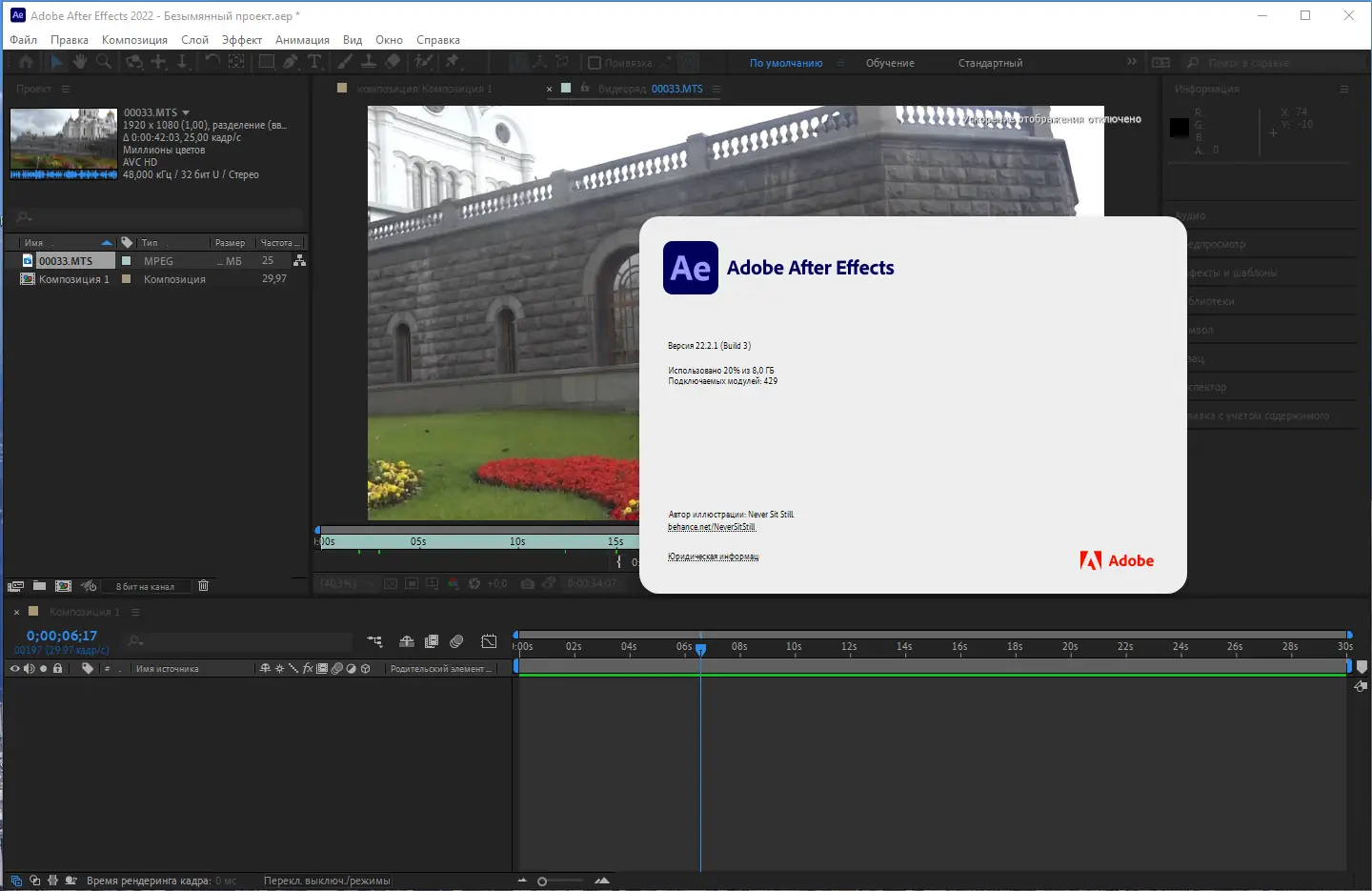The height and width of the screenshot is (891, 1372).
Task: Adjust the timeline zoom slider at the bottom
Action: 542,881
